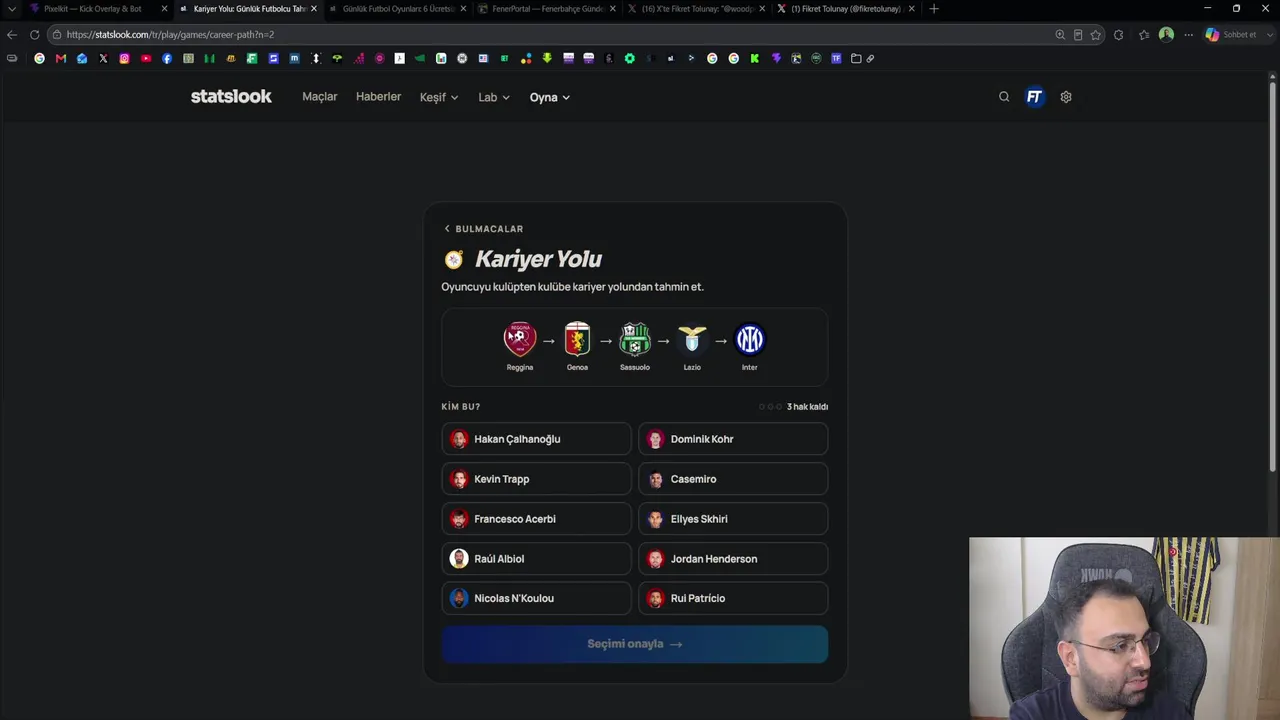Switch to the (1) Fikret Tolunay tab
This screenshot has width=1280, height=720.
(846, 9)
